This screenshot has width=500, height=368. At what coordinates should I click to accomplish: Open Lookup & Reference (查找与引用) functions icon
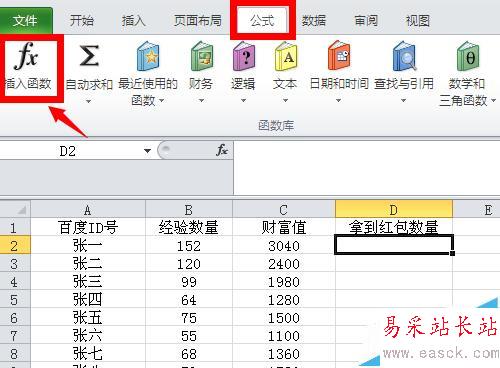pyautogui.click(x=404, y=56)
